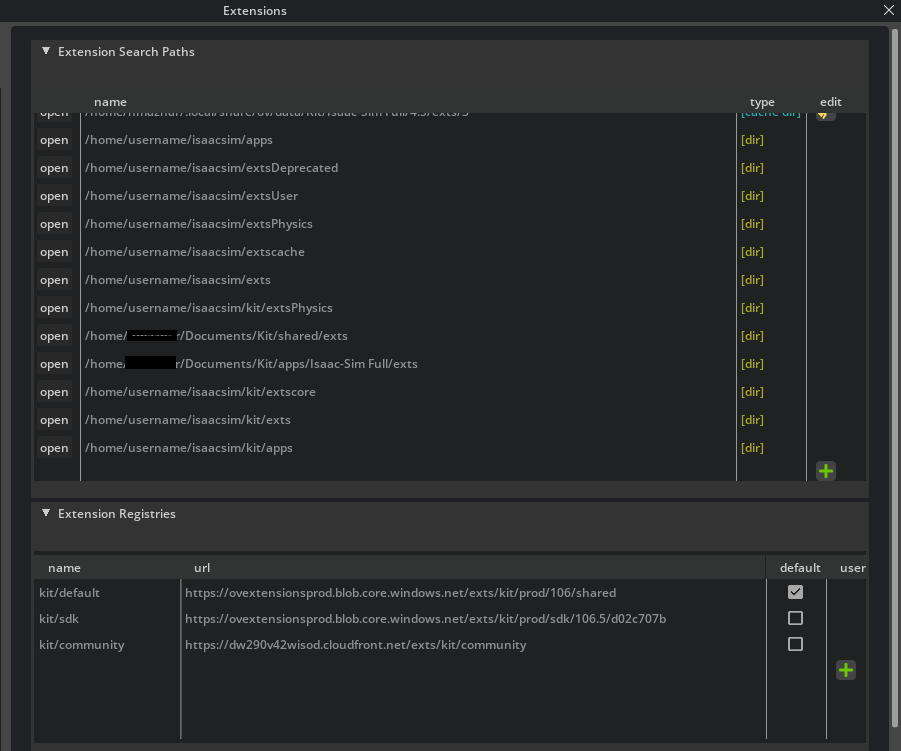Enable default for the kit/sdk registry

pos(795,617)
